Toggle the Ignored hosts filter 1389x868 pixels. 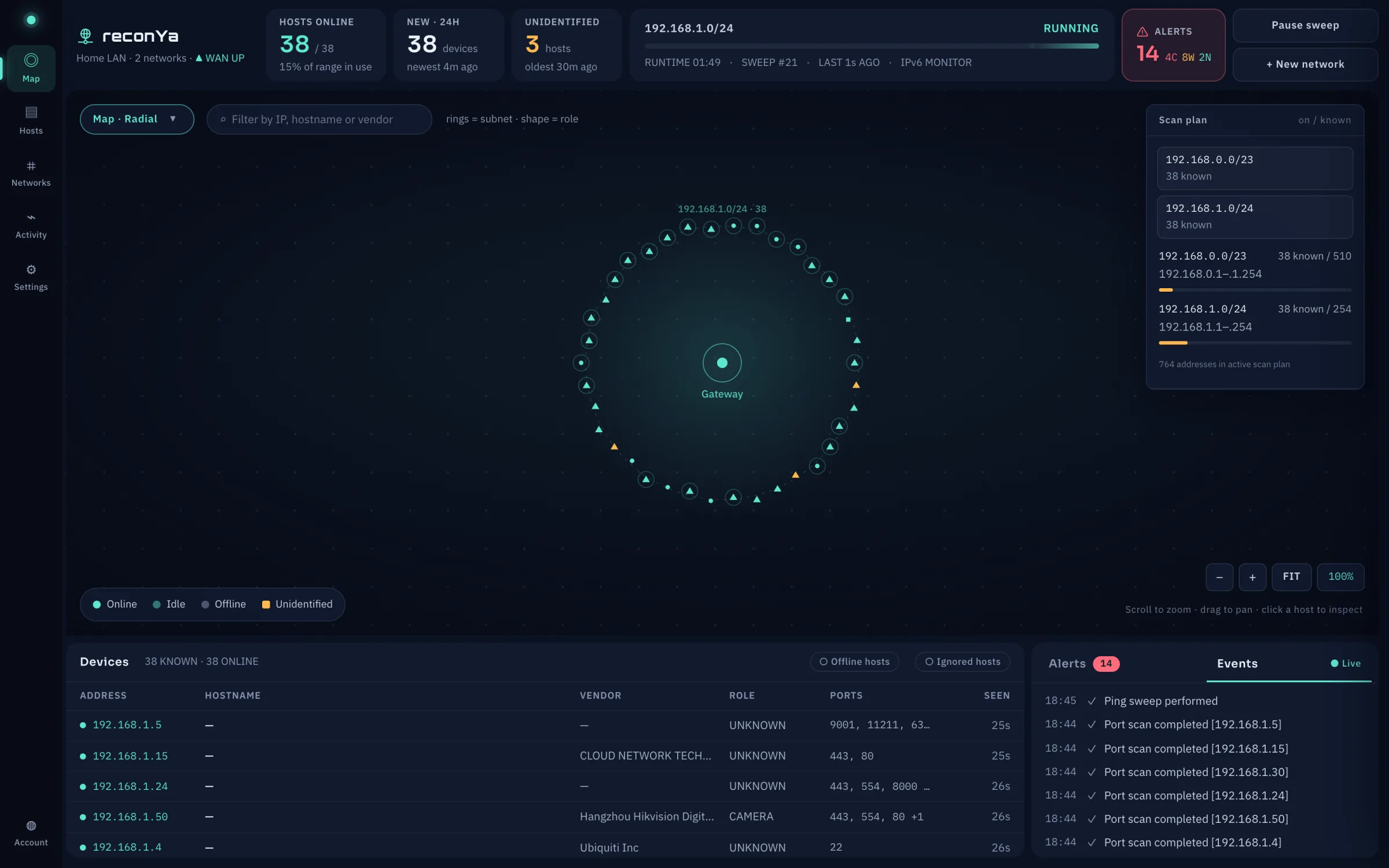pyautogui.click(x=962, y=661)
